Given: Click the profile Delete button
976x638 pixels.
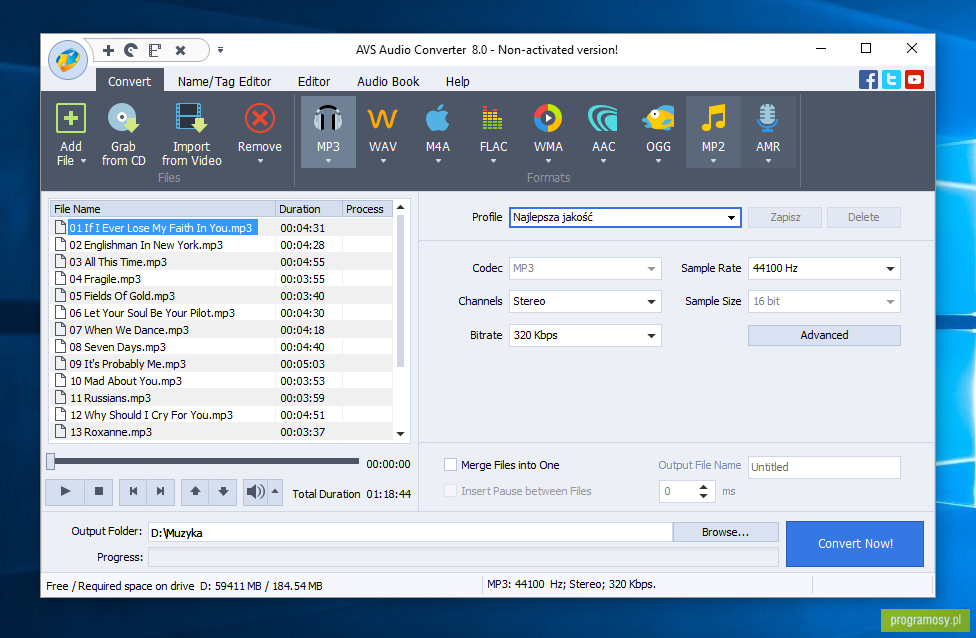Looking at the screenshot, I should point(863,217).
